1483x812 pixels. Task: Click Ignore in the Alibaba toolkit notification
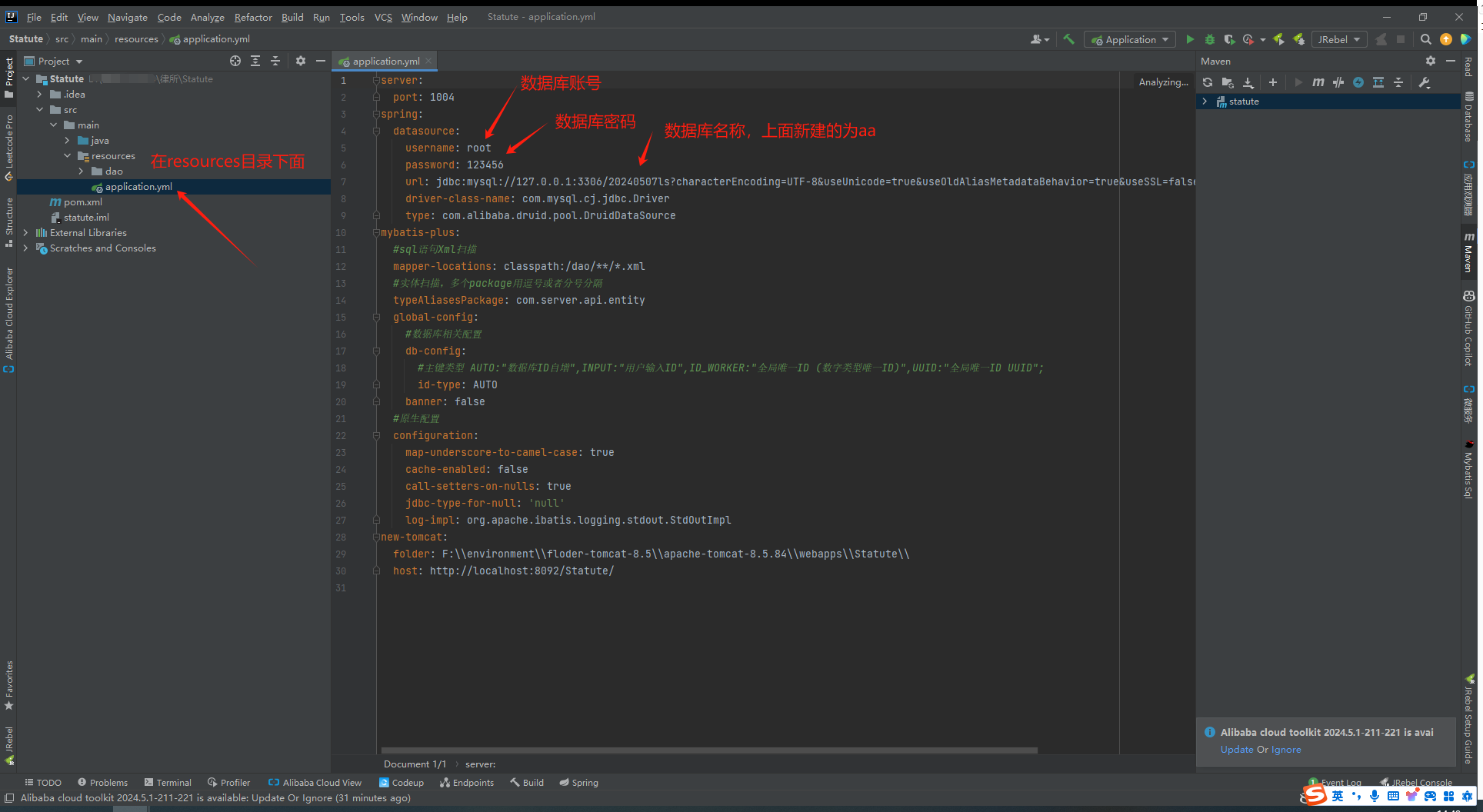pyautogui.click(x=1286, y=750)
